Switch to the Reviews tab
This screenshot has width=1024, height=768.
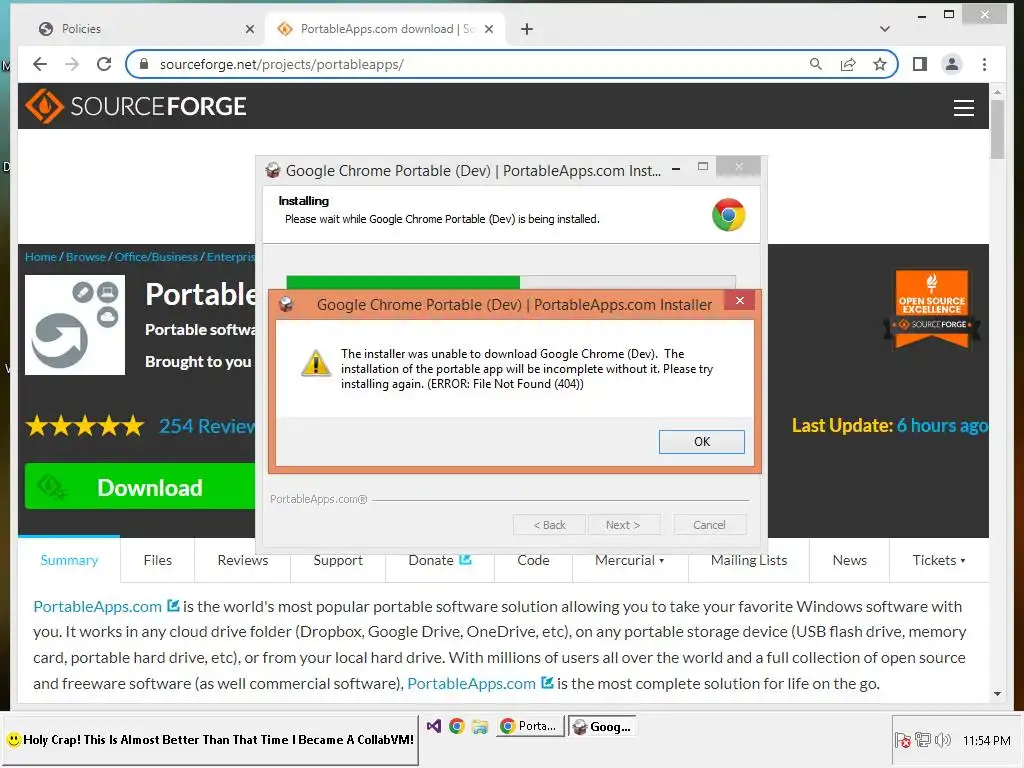pyautogui.click(x=243, y=560)
